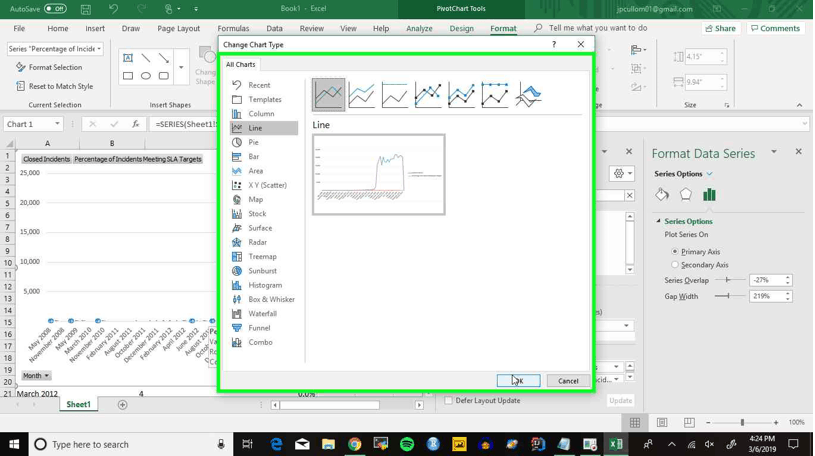Pick the Line with Markers subtype
Screen dimensions: 815x456
point(428,95)
